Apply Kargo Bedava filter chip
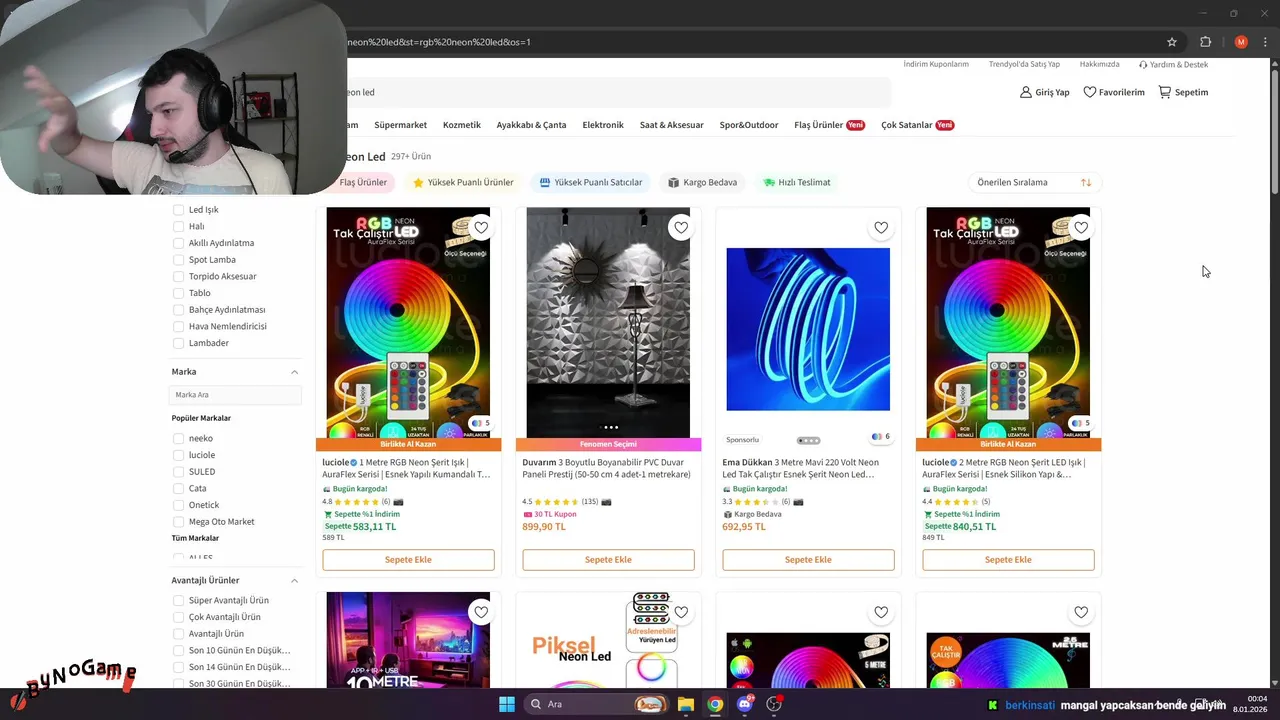 tap(702, 182)
